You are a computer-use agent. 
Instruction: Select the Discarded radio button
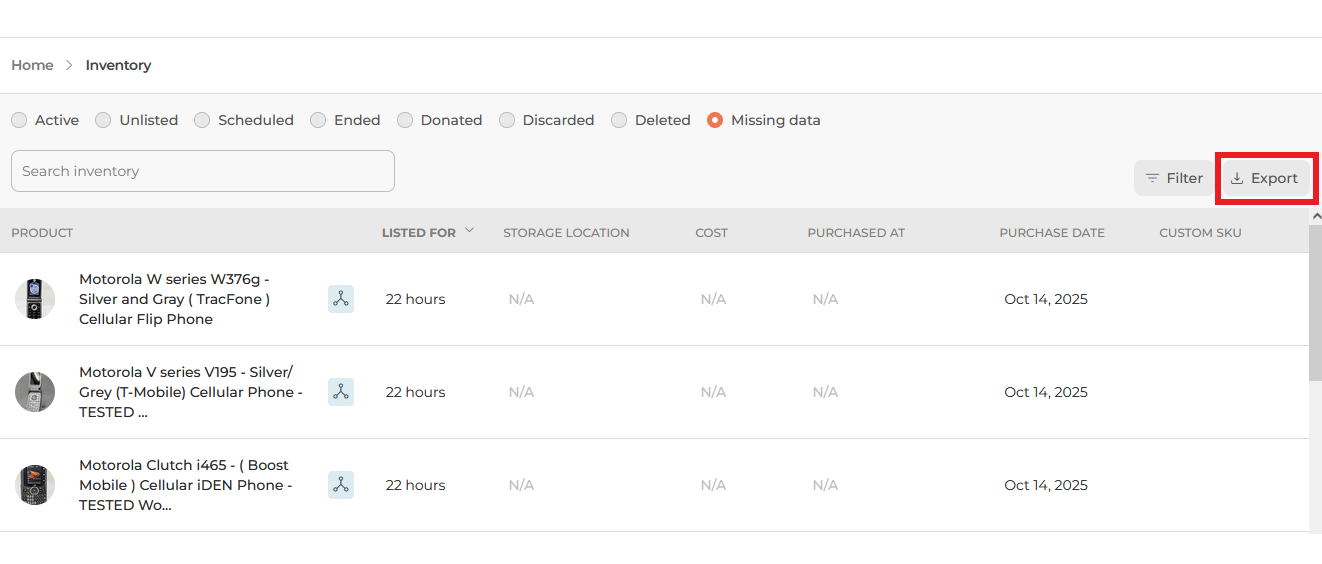[x=507, y=120]
